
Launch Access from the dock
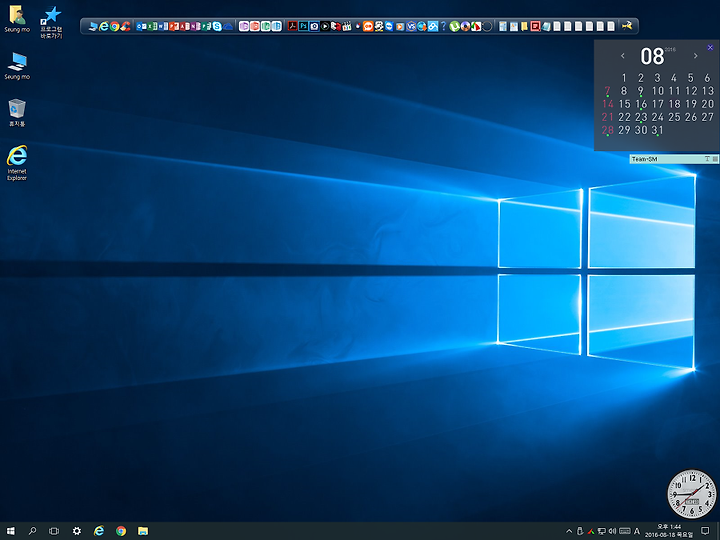coord(184,26)
